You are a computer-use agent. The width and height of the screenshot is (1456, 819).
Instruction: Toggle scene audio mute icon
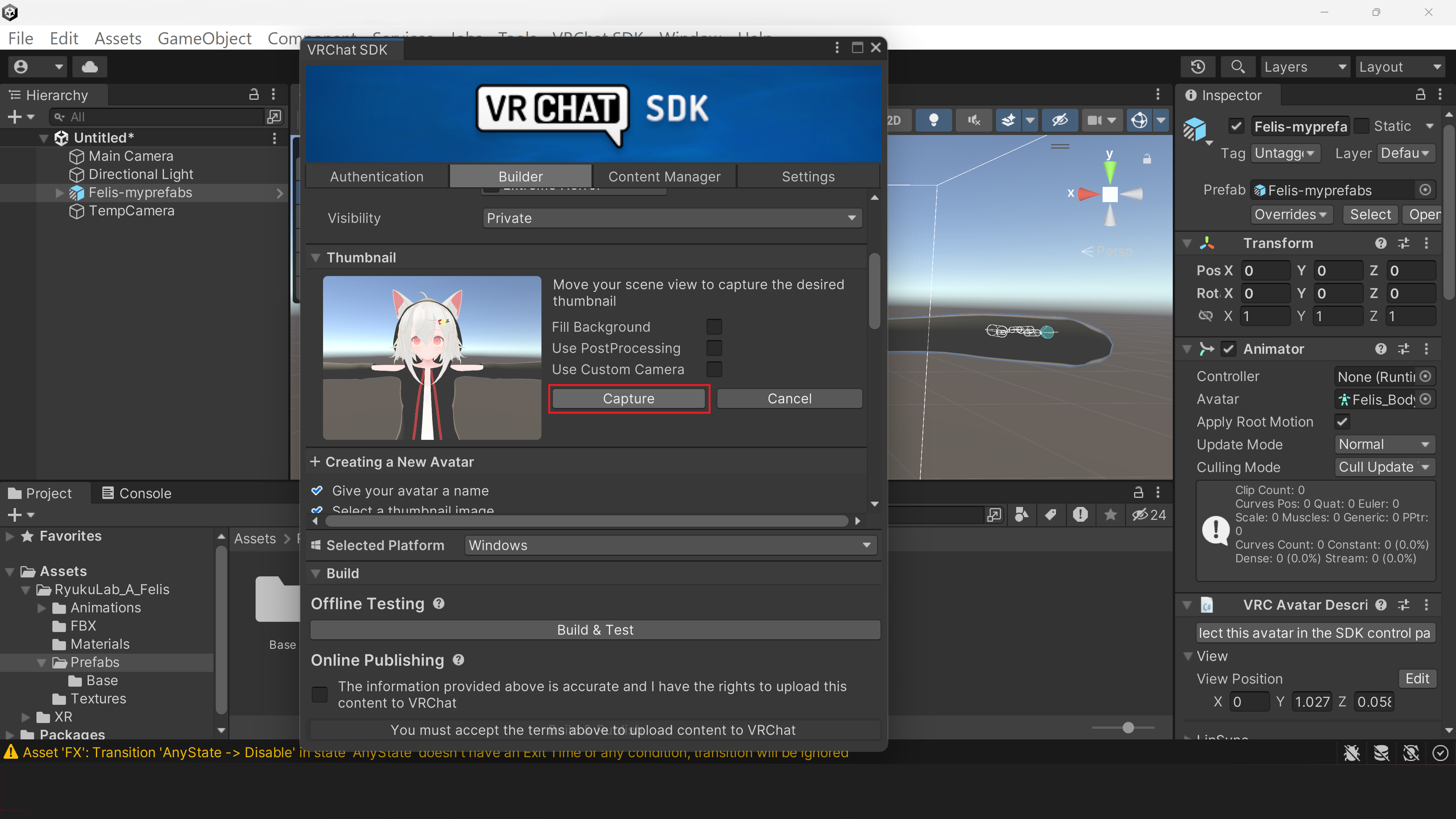coord(973,120)
